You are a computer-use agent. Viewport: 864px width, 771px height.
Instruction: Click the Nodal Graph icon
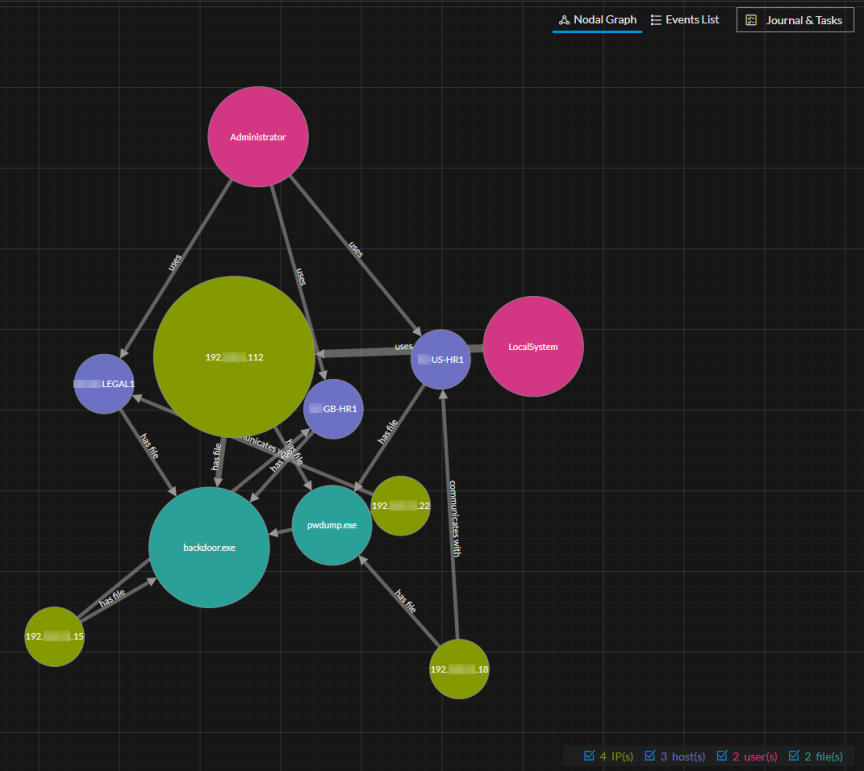[x=565, y=19]
